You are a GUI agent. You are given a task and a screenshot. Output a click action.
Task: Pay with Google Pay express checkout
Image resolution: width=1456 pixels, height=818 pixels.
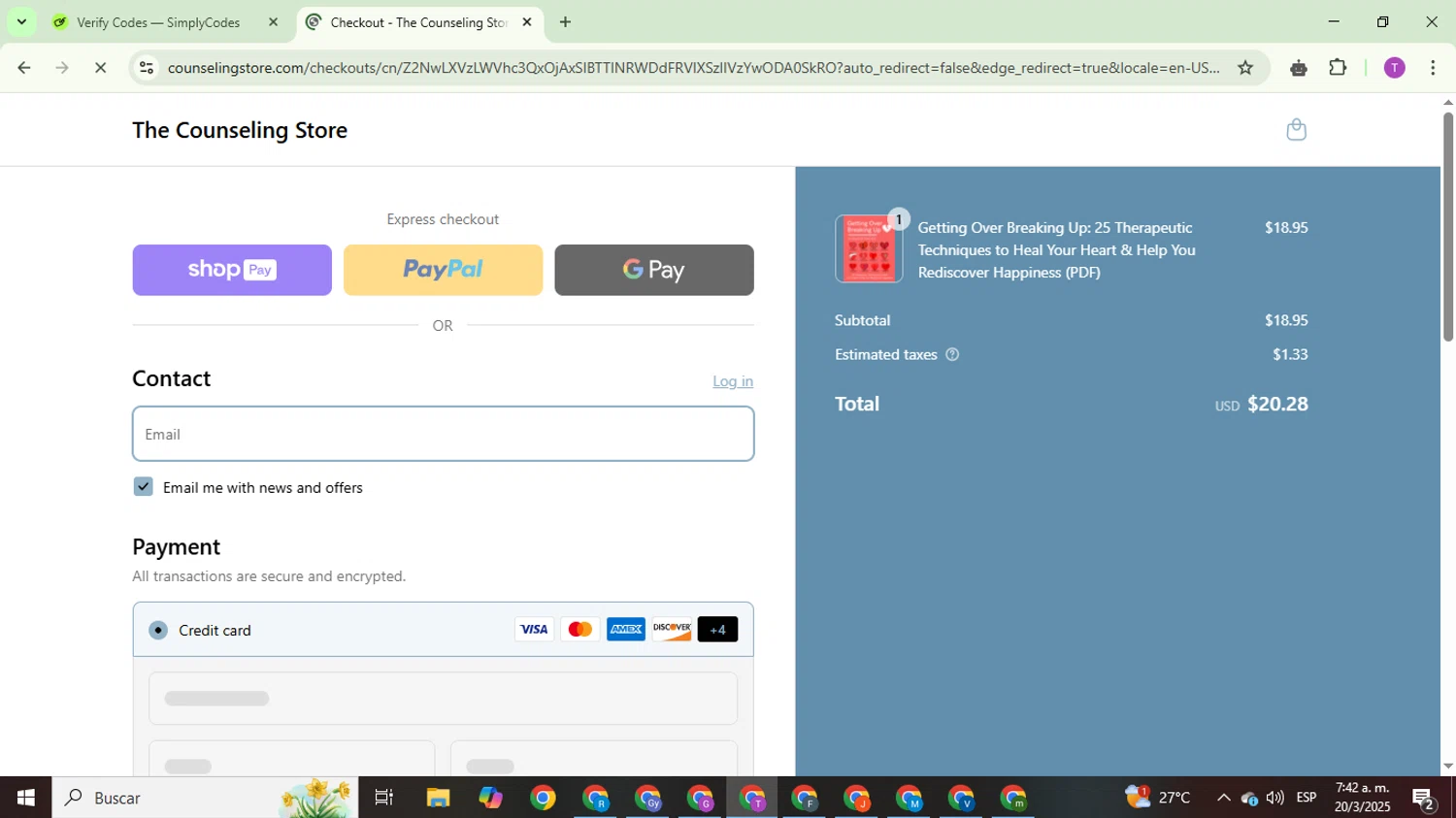coord(654,270)
